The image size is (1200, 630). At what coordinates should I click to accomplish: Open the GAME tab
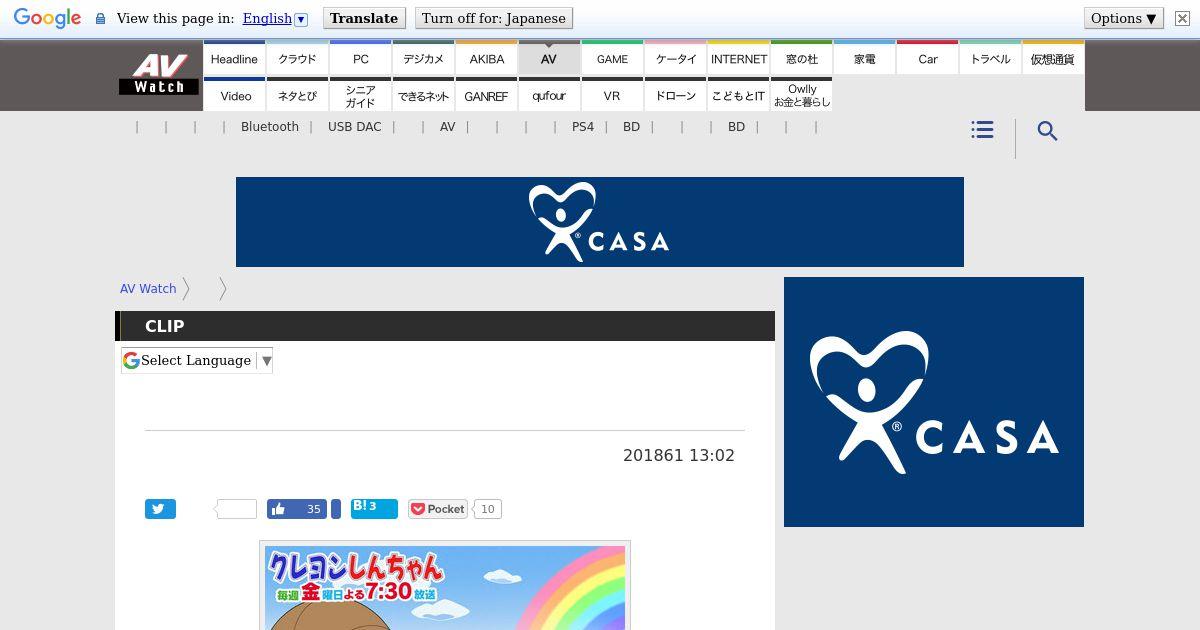[612, 58]
